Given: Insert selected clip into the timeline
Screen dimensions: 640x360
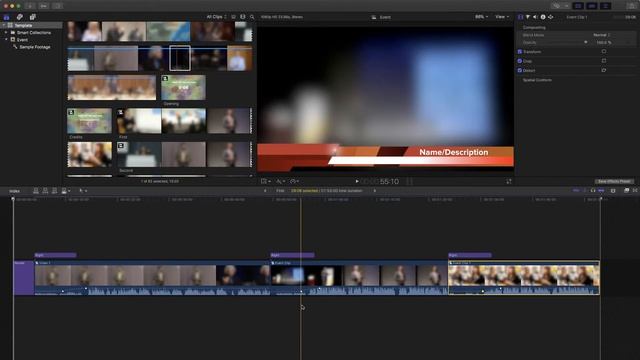Looking at the screenshot, I should (45, 191).
